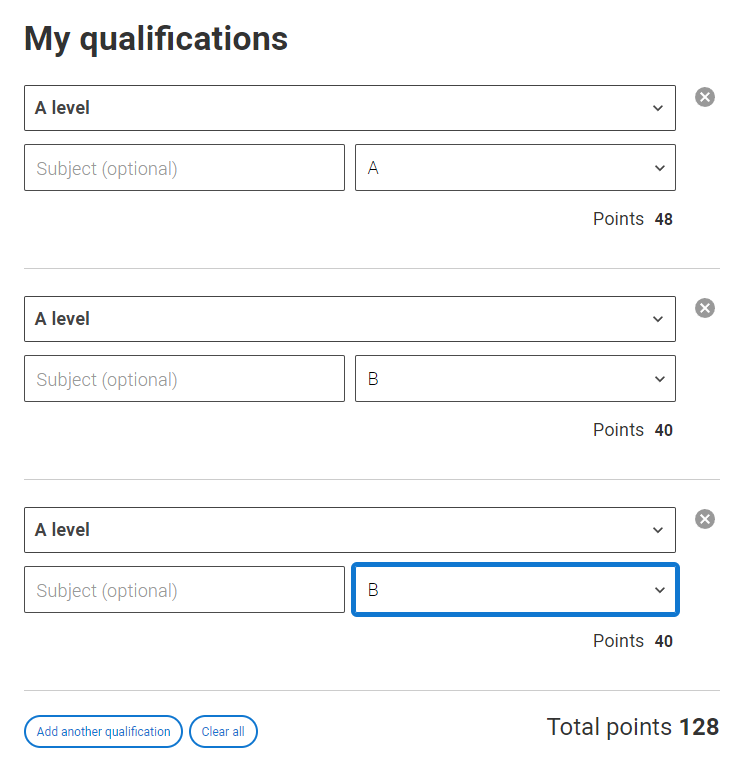735x768 pixels.
Task: Open the third qualification type dropdown
Action: click(x=349, y=530)
